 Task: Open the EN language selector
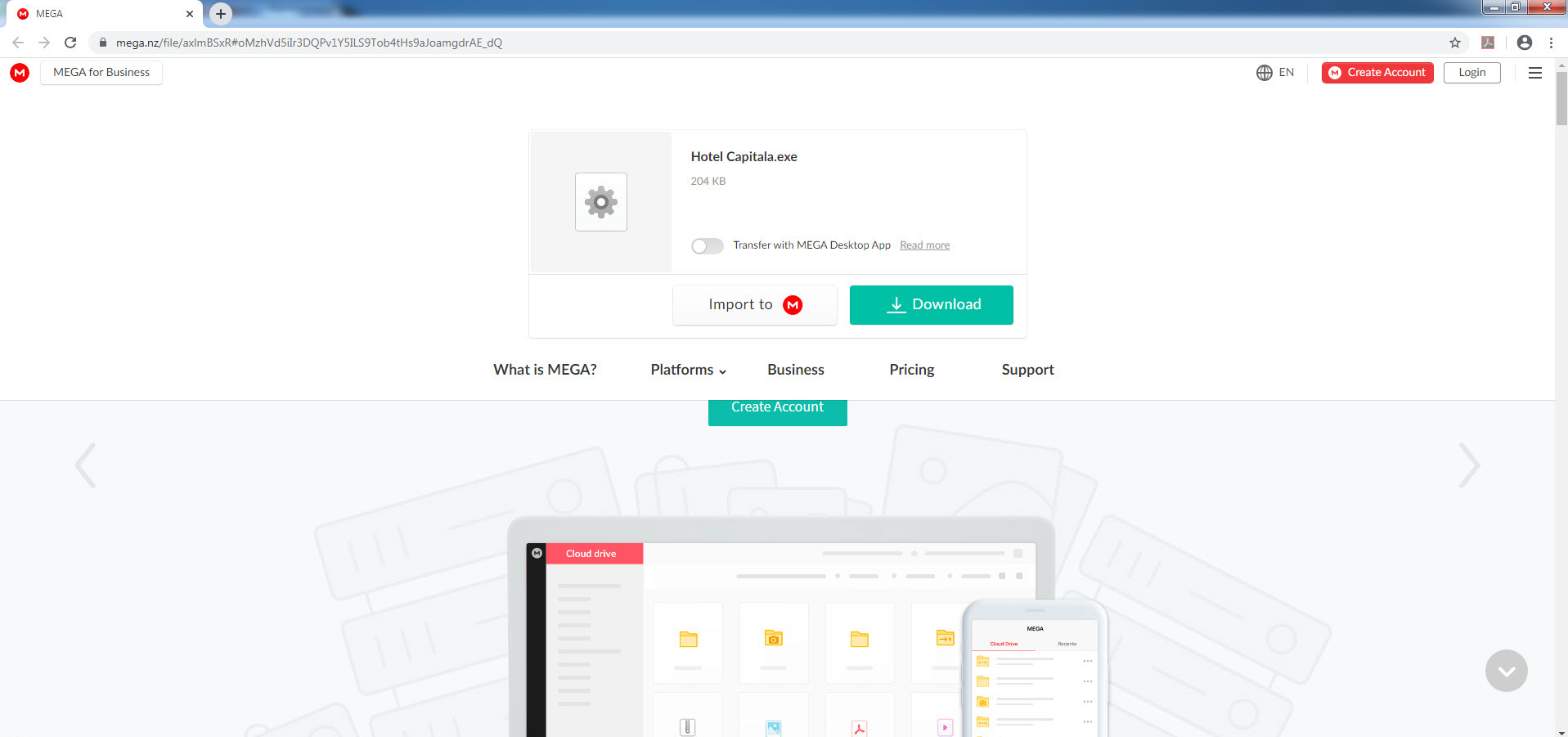click(x=1287, y=73)
